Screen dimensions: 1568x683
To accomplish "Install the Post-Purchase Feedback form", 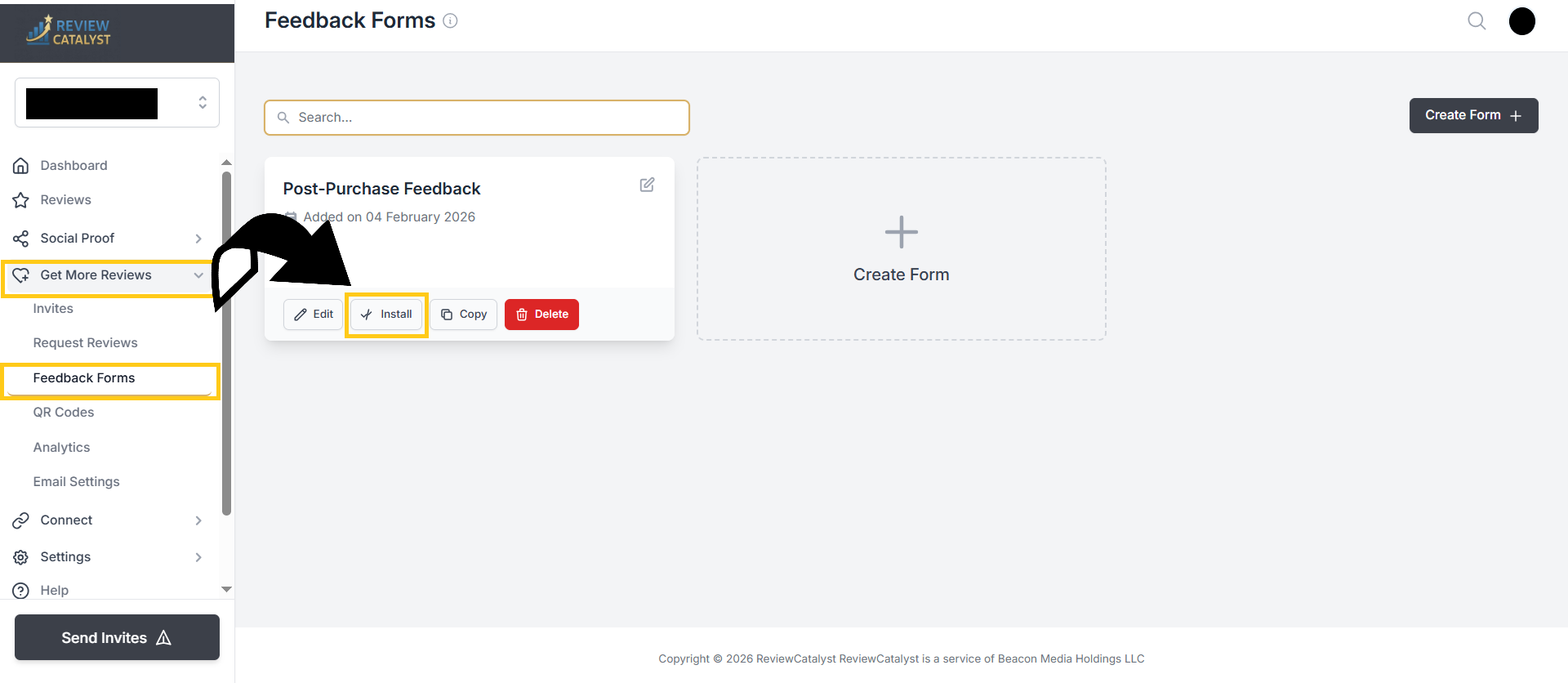I will pyautogui.click(x=386, y=314).
